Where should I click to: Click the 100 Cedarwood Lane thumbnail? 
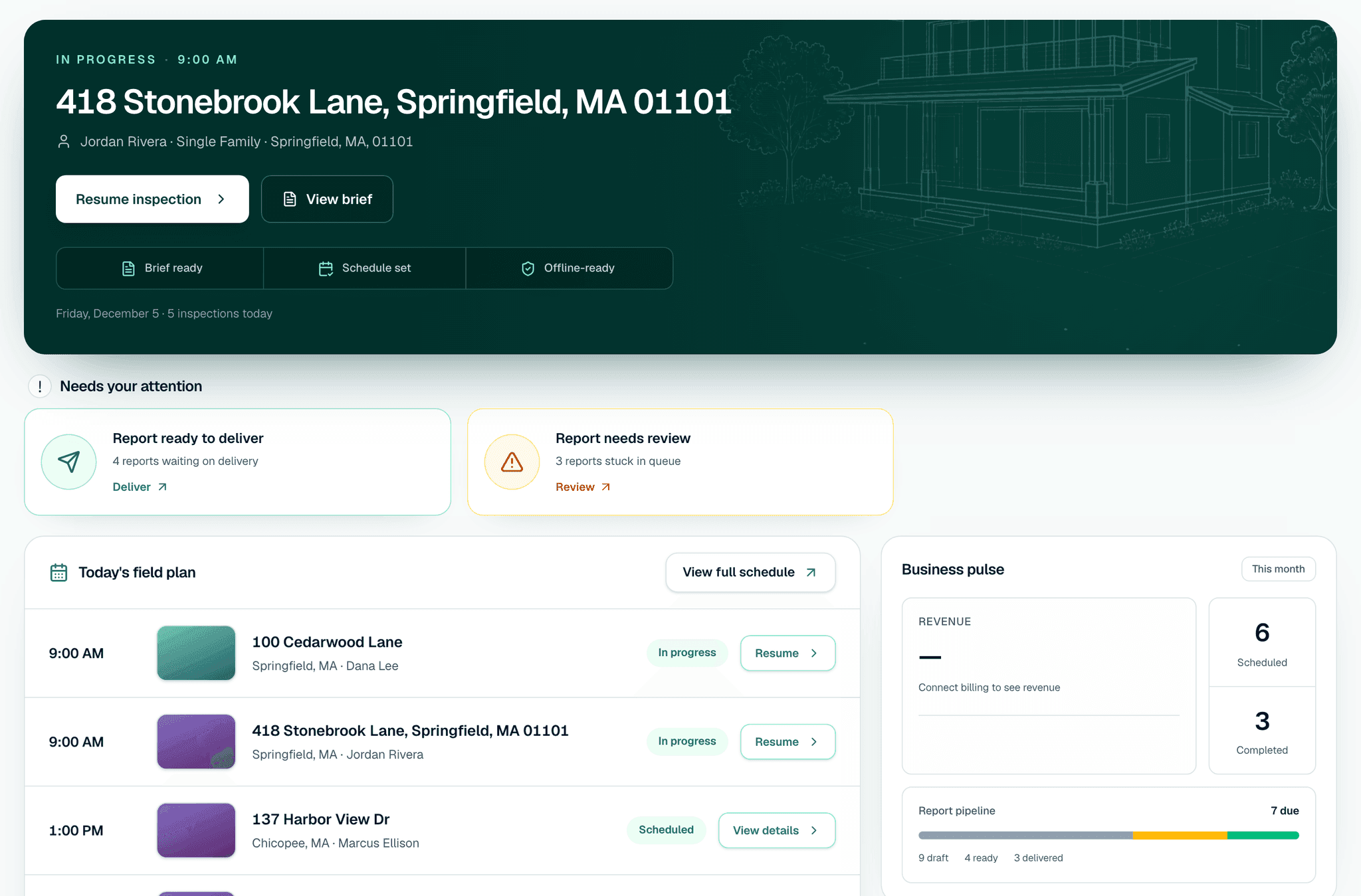(x=196, y=653)
